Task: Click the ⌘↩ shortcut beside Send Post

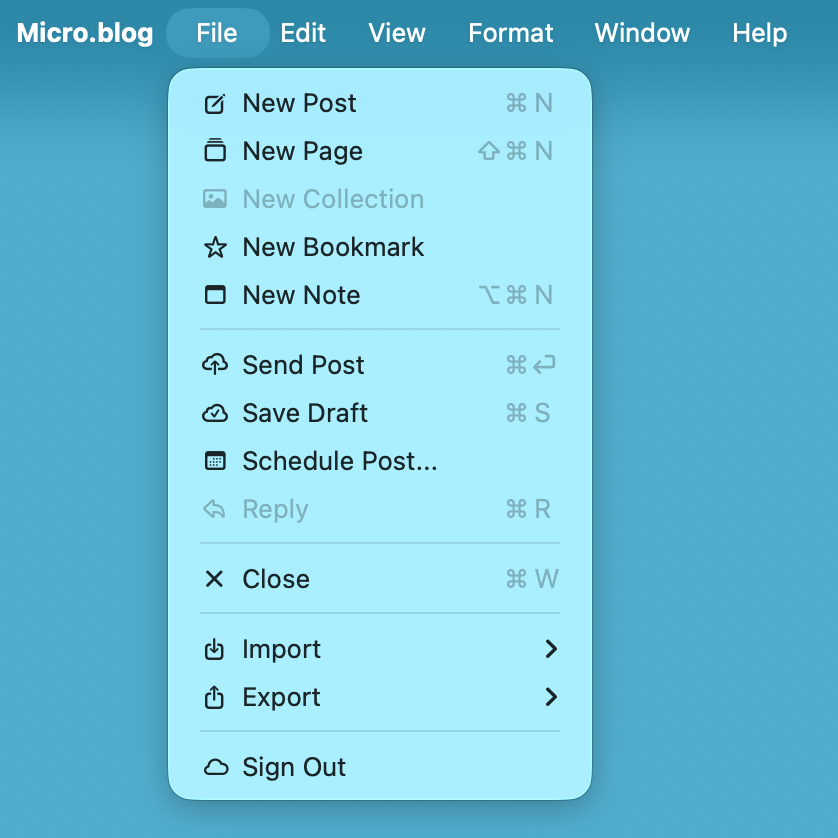Action: pyautogui.click(x=531, y=365)
